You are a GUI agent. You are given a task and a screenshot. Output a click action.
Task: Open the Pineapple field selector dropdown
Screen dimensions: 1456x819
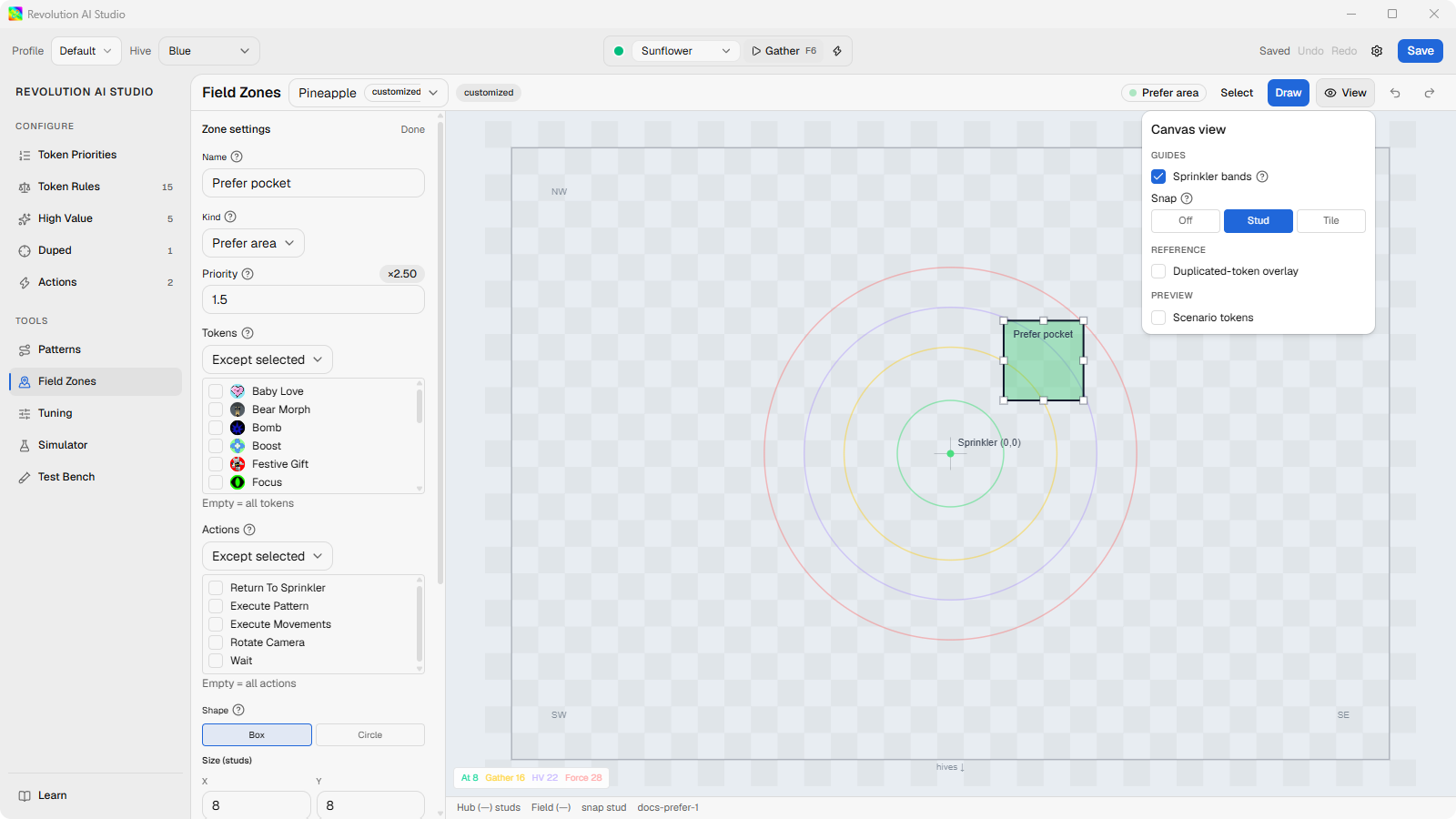[x=369, y=93]
